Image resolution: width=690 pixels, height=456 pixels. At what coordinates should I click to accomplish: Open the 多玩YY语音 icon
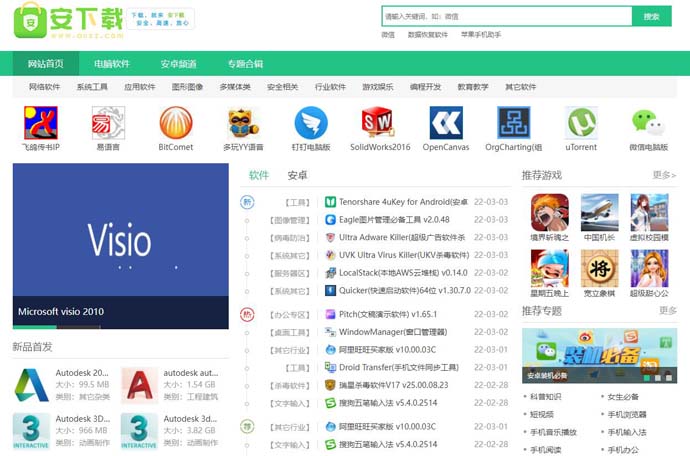point(243,123)
